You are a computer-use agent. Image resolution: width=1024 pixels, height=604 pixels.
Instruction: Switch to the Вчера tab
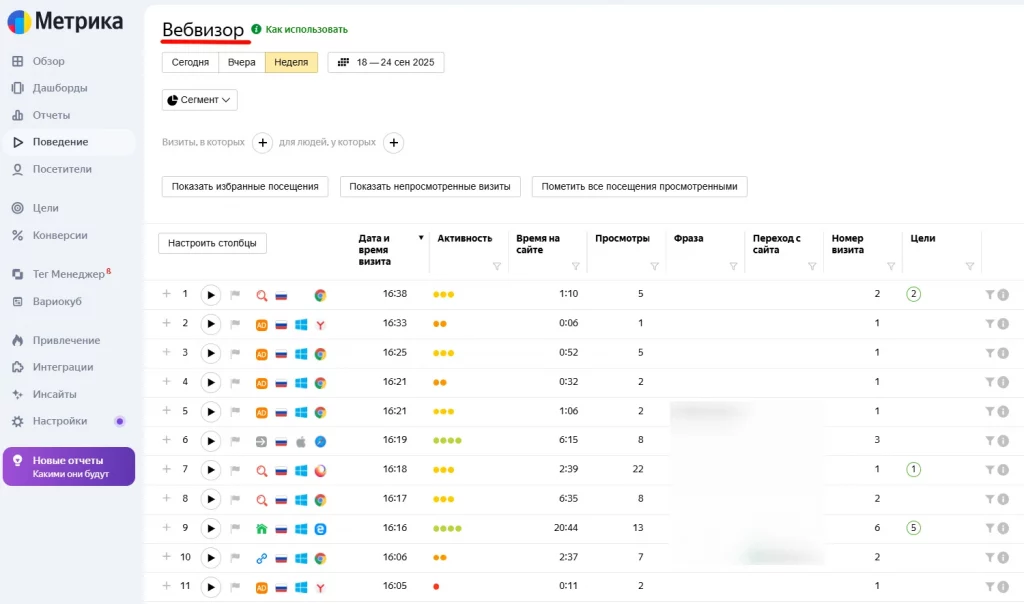click(241, 61)
